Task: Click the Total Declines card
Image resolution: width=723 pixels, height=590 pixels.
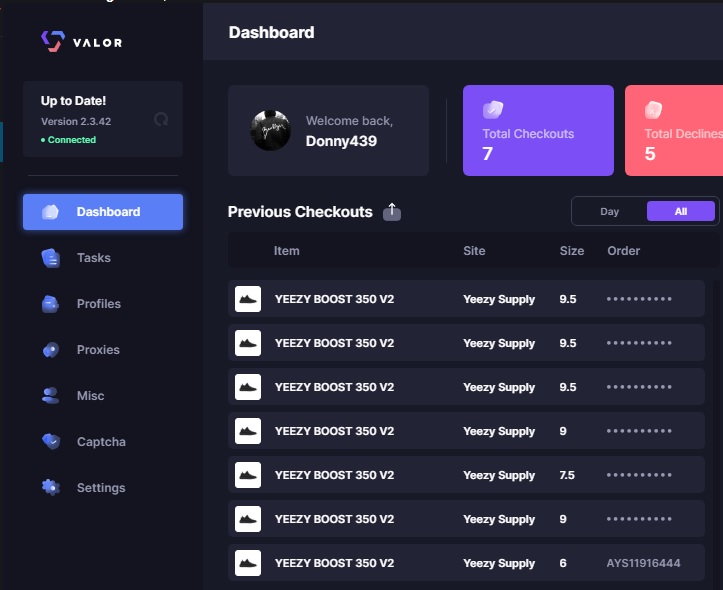Action: 674,130
